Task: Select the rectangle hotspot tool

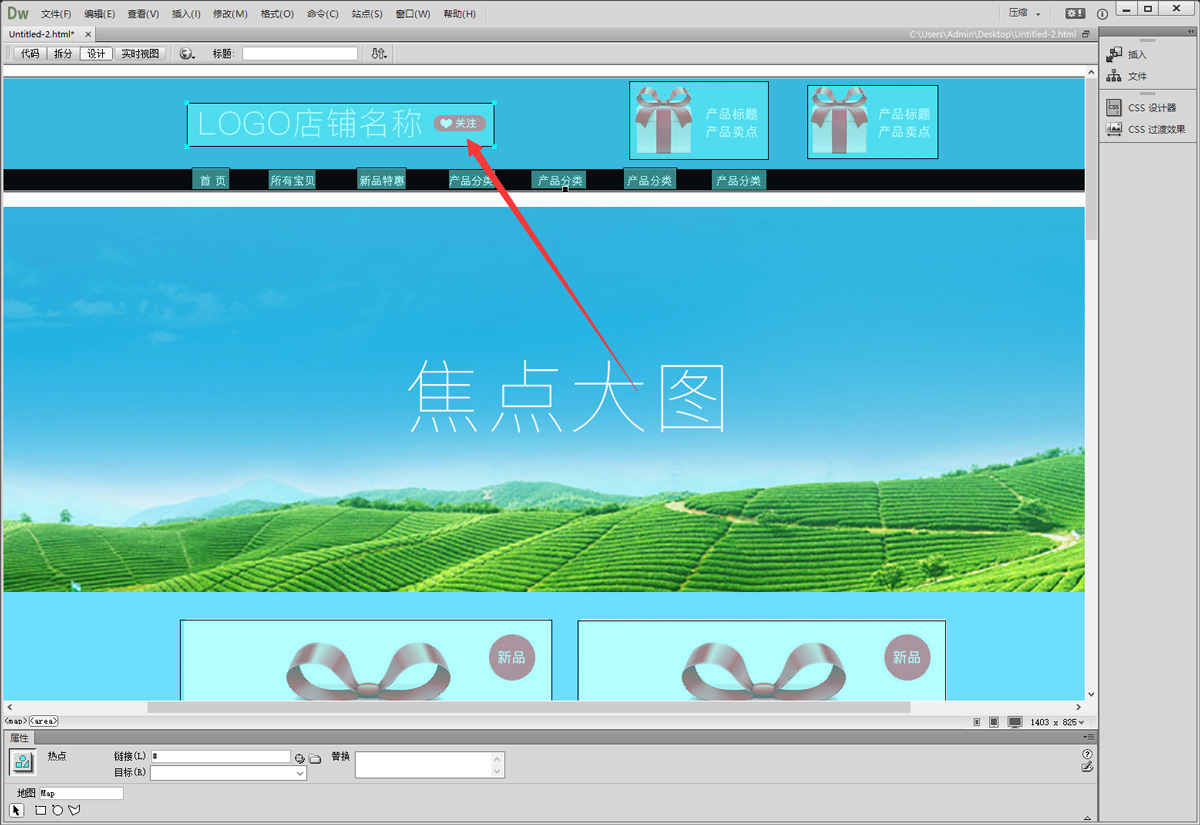Action: pos(41,810)
